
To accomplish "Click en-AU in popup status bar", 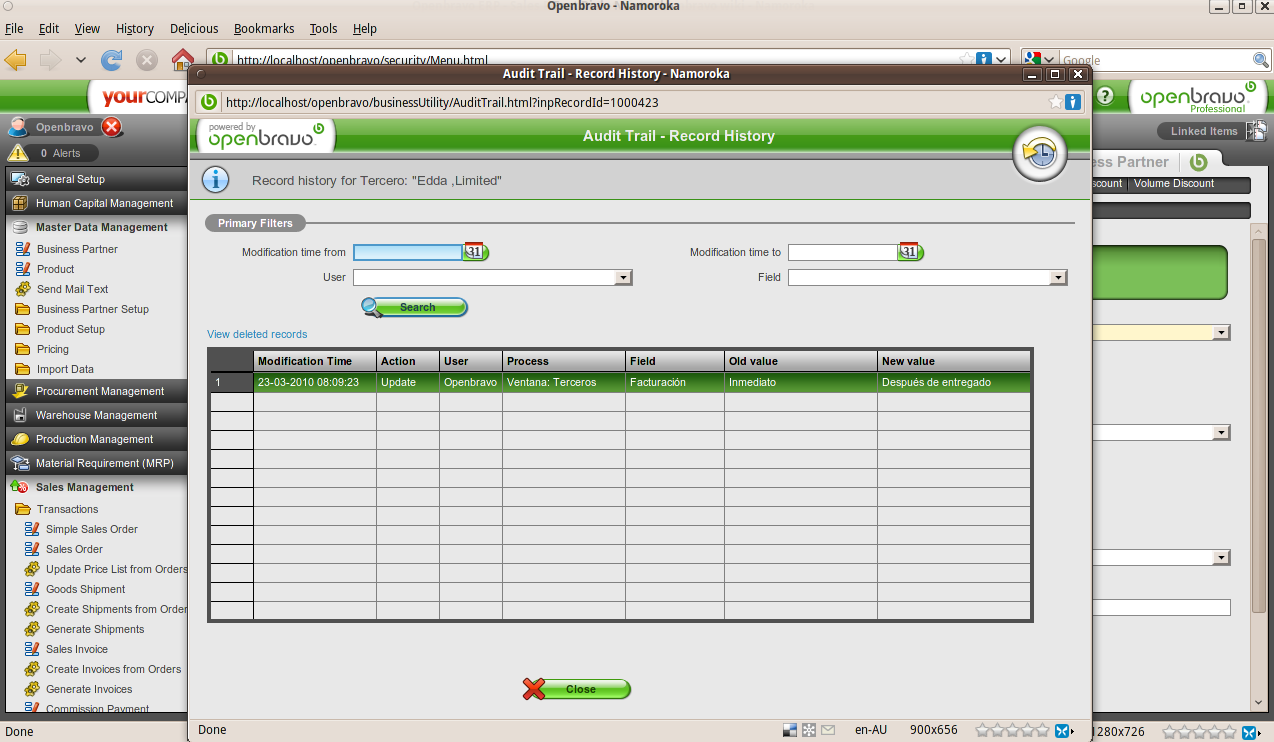I will tap(871, 730).
